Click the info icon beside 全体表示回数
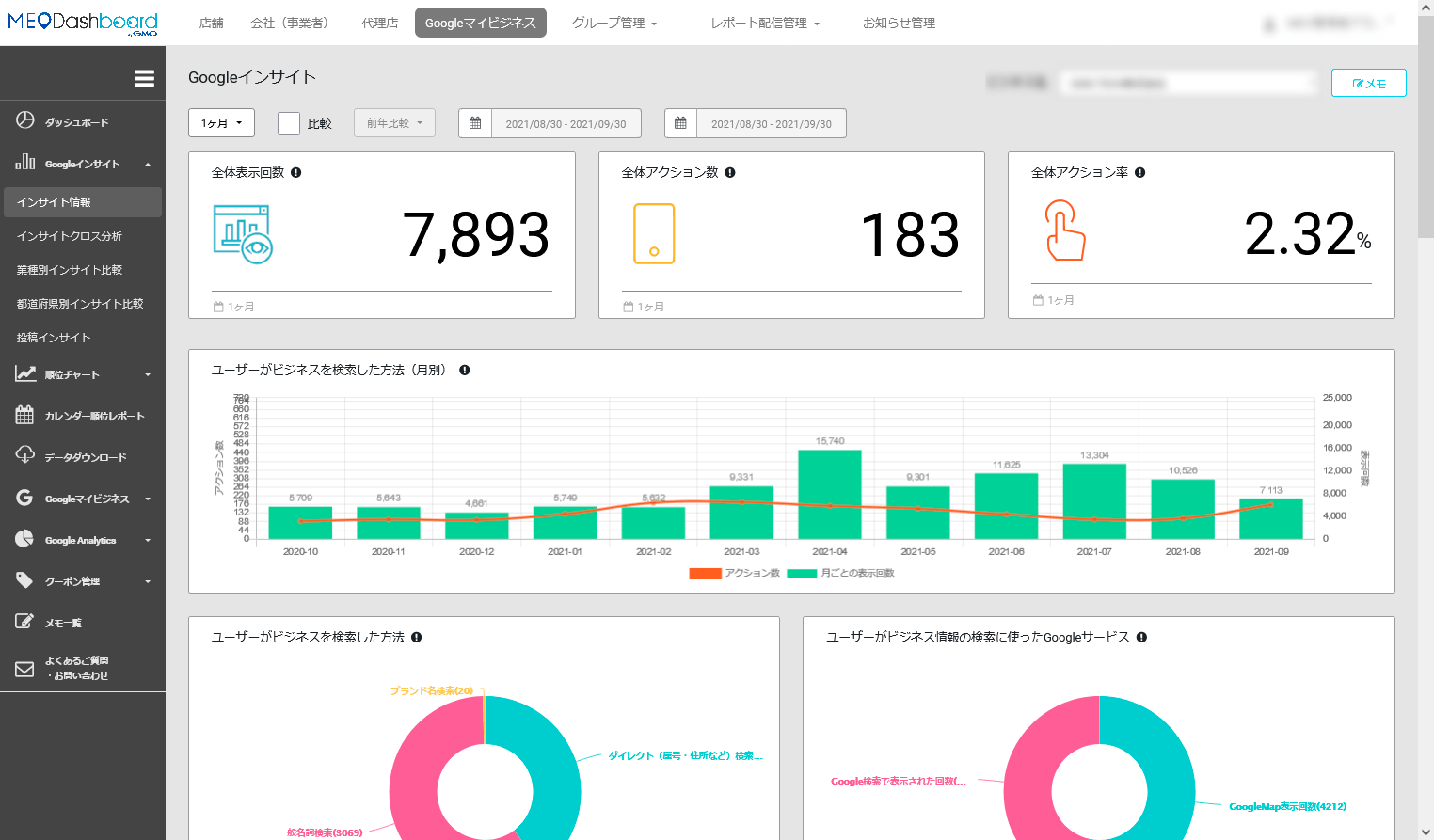The image size is (1434, 840). point(296,173)
